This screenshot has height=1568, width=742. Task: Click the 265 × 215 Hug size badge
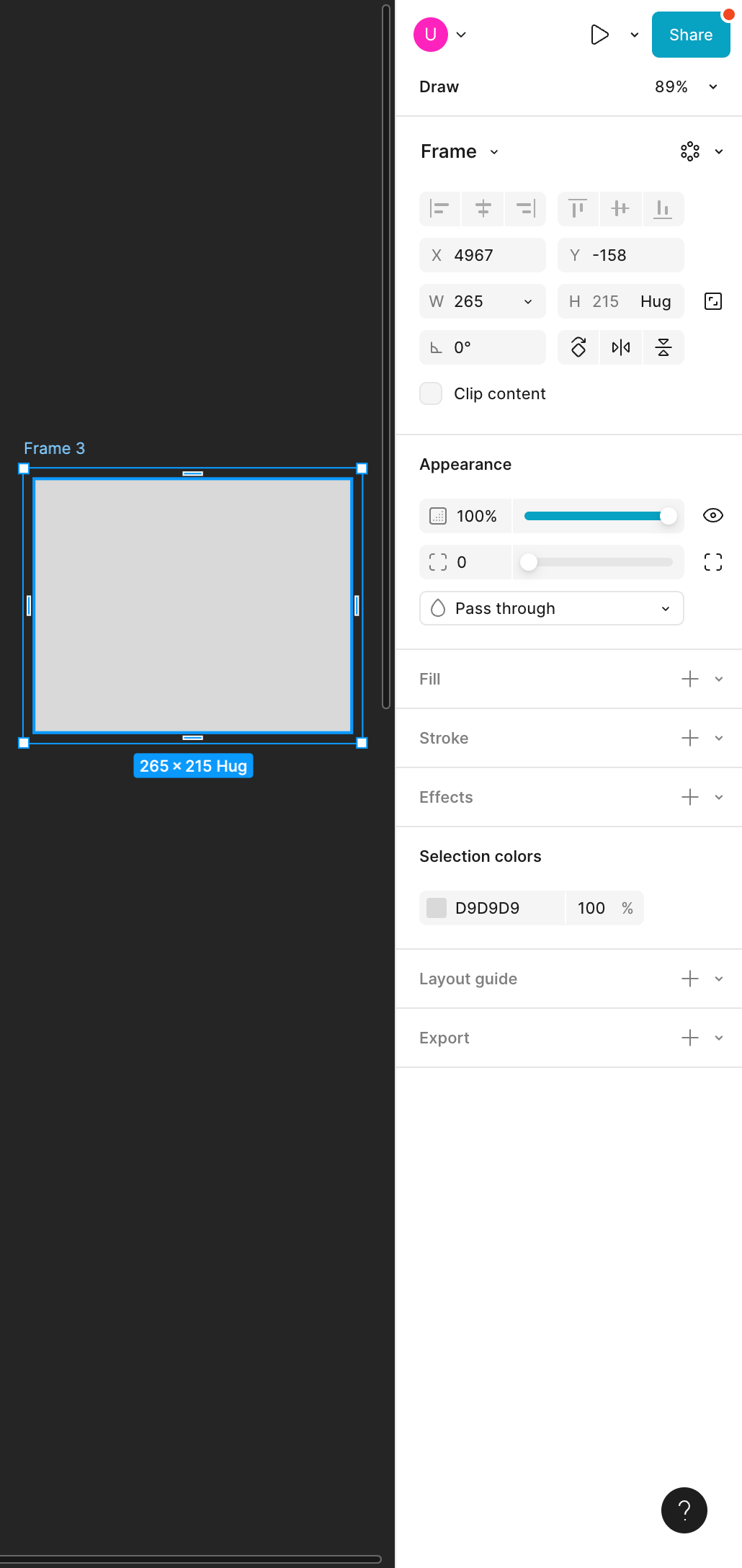193,766
